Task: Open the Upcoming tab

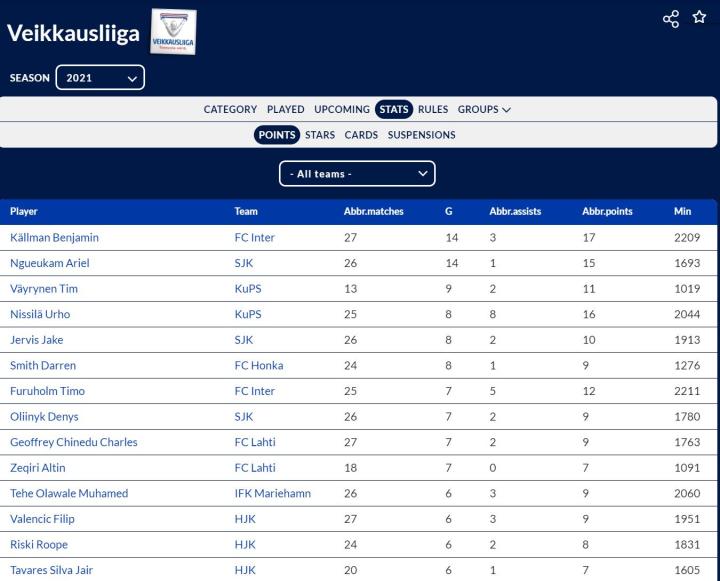Action: (x=341, y=110)
